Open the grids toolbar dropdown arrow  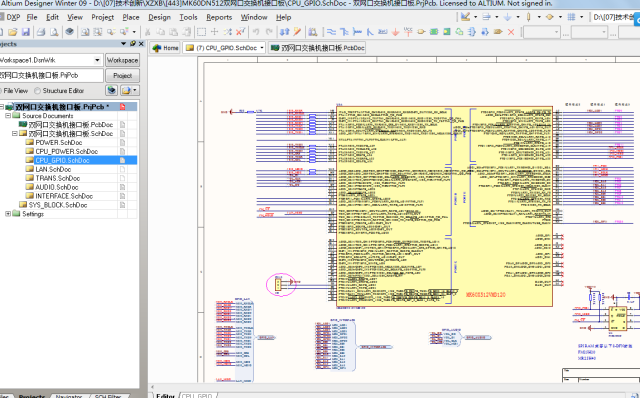(x=581, y=17)
